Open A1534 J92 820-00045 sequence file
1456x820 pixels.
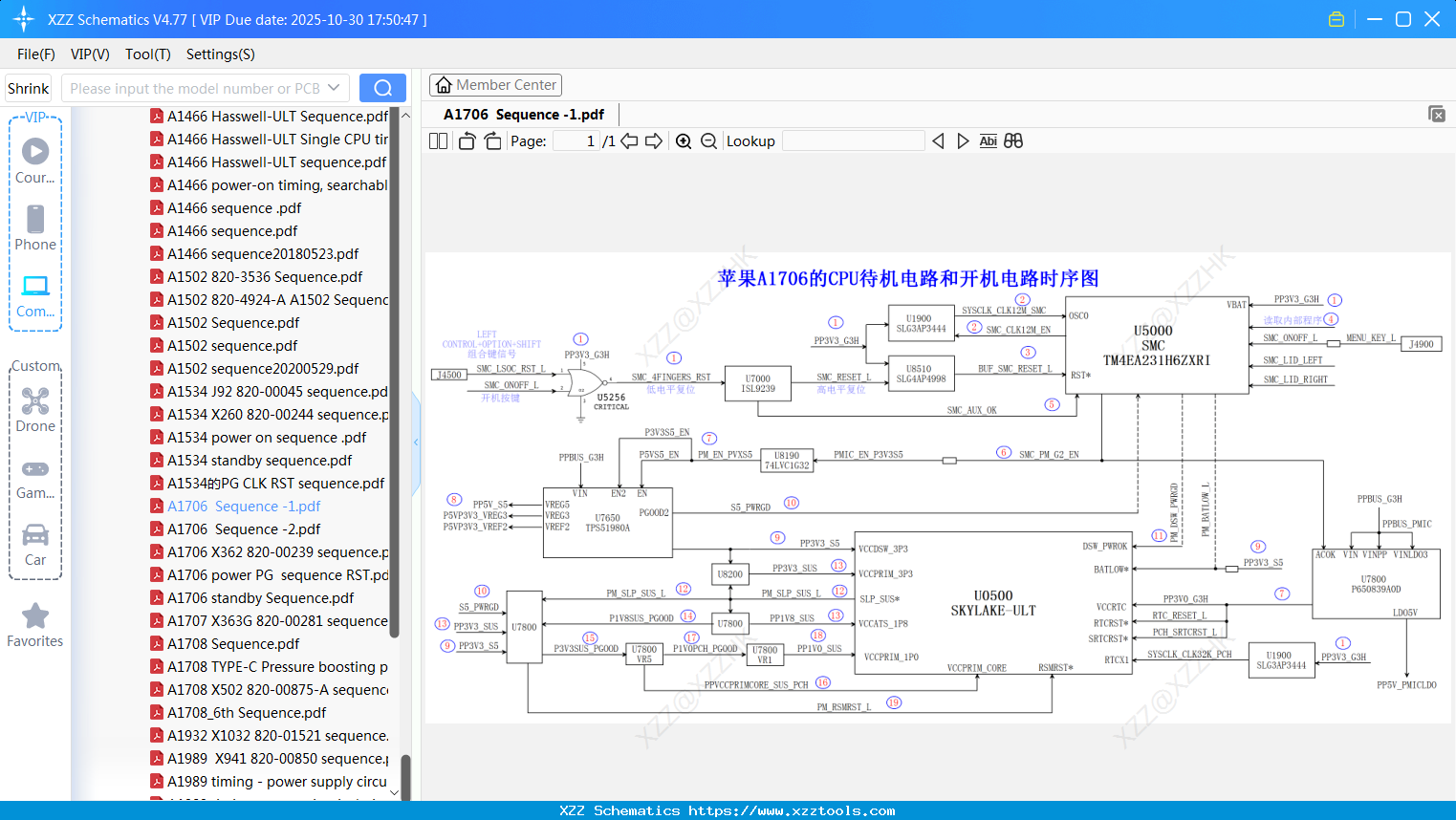(270, 392)
